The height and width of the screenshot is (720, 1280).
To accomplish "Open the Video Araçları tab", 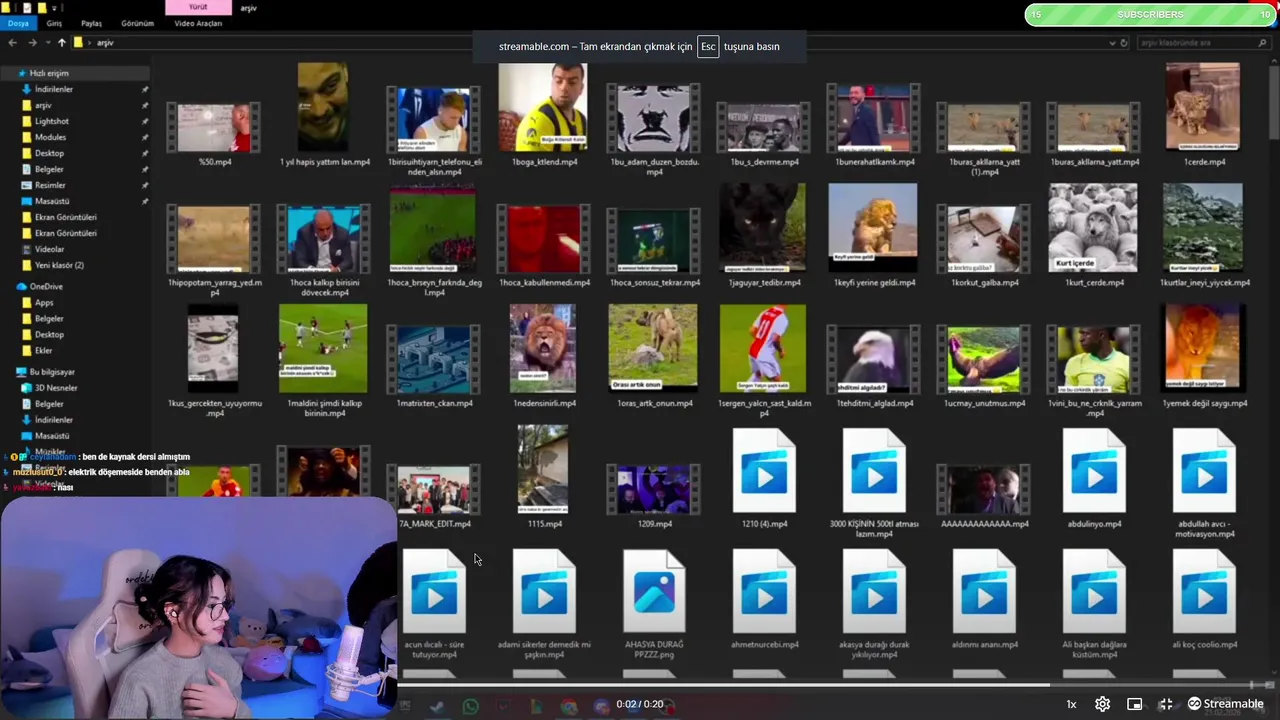I will click(x=198, y=23).
